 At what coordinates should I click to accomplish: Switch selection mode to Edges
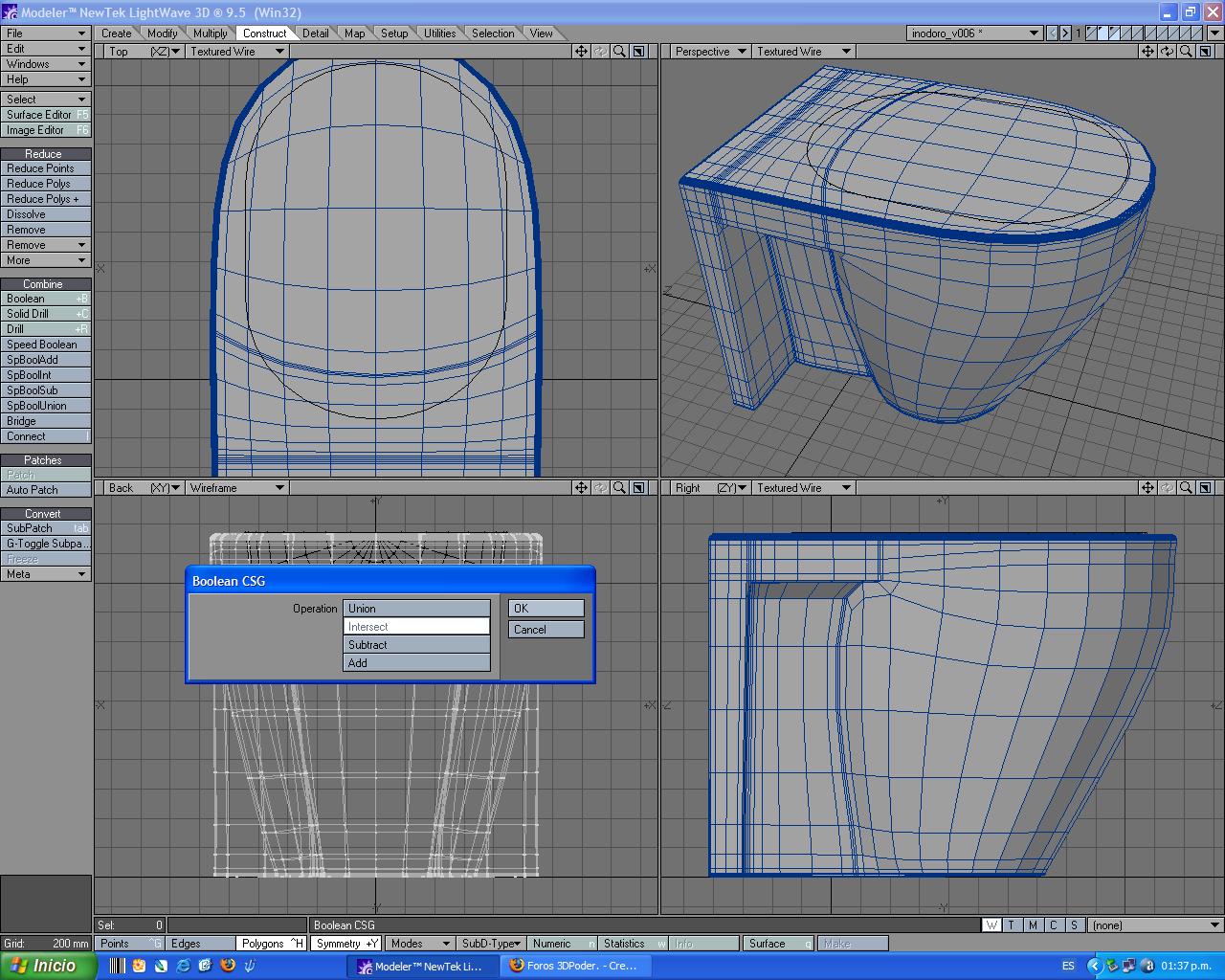coord(199,944)
